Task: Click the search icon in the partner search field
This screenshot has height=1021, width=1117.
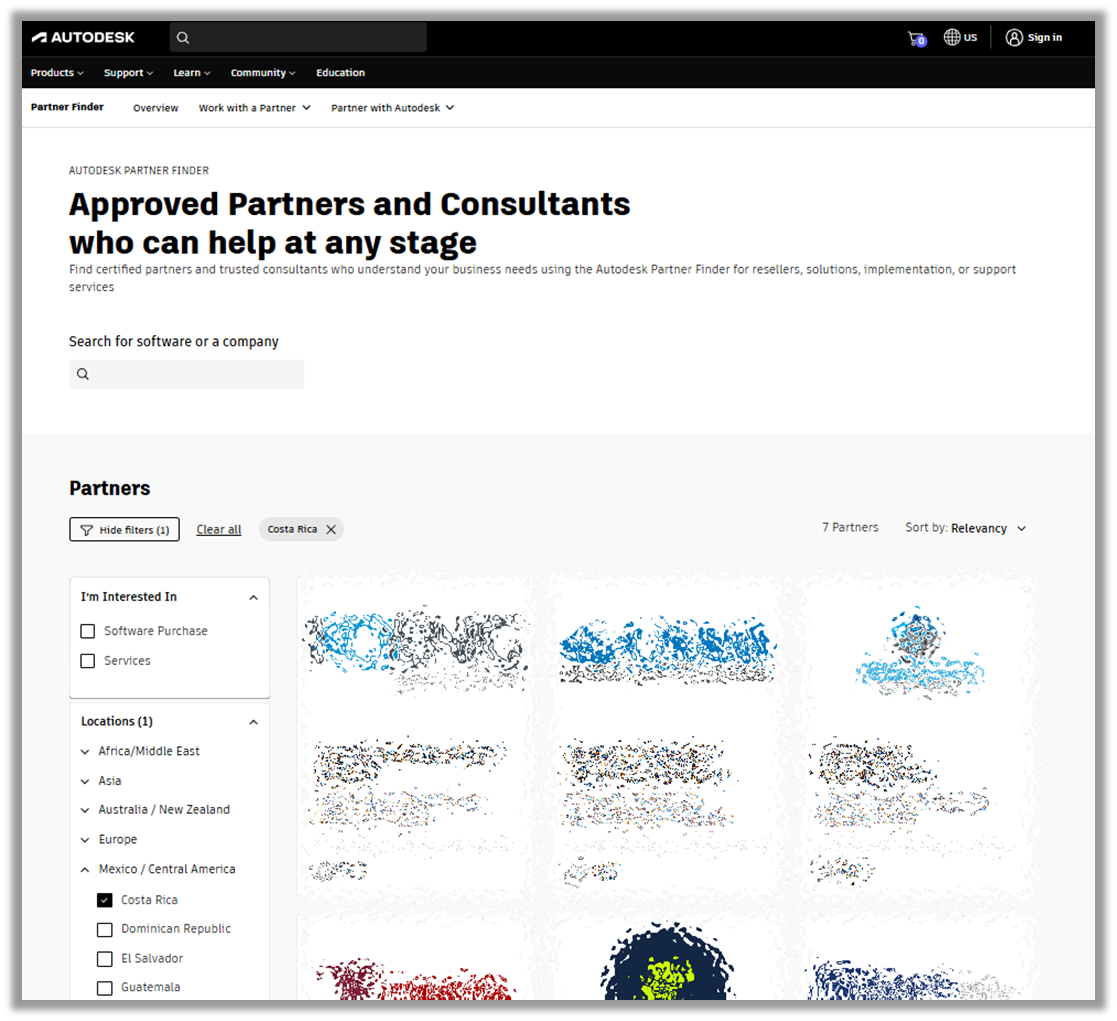Action: tap(83, 374)
